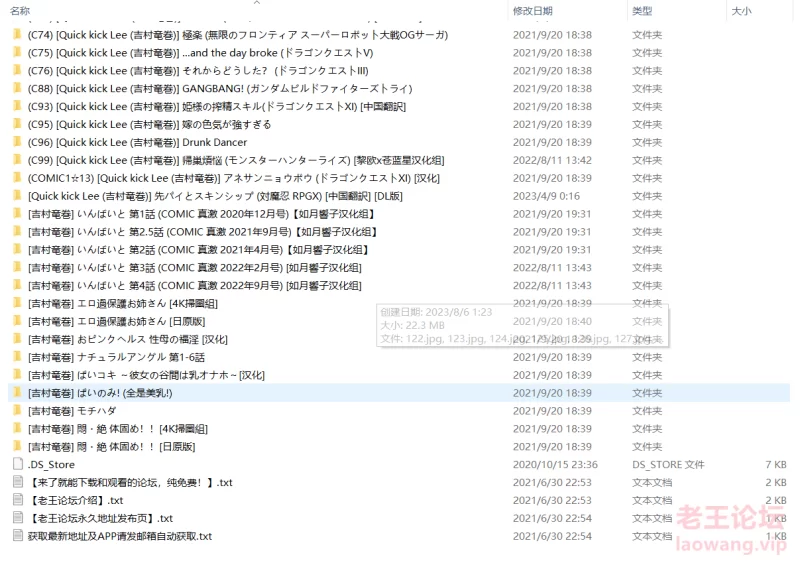Click folder icon of 悶・絶 体固め [日原版]
Screen dimensions: 800x561
click(17, 446)
